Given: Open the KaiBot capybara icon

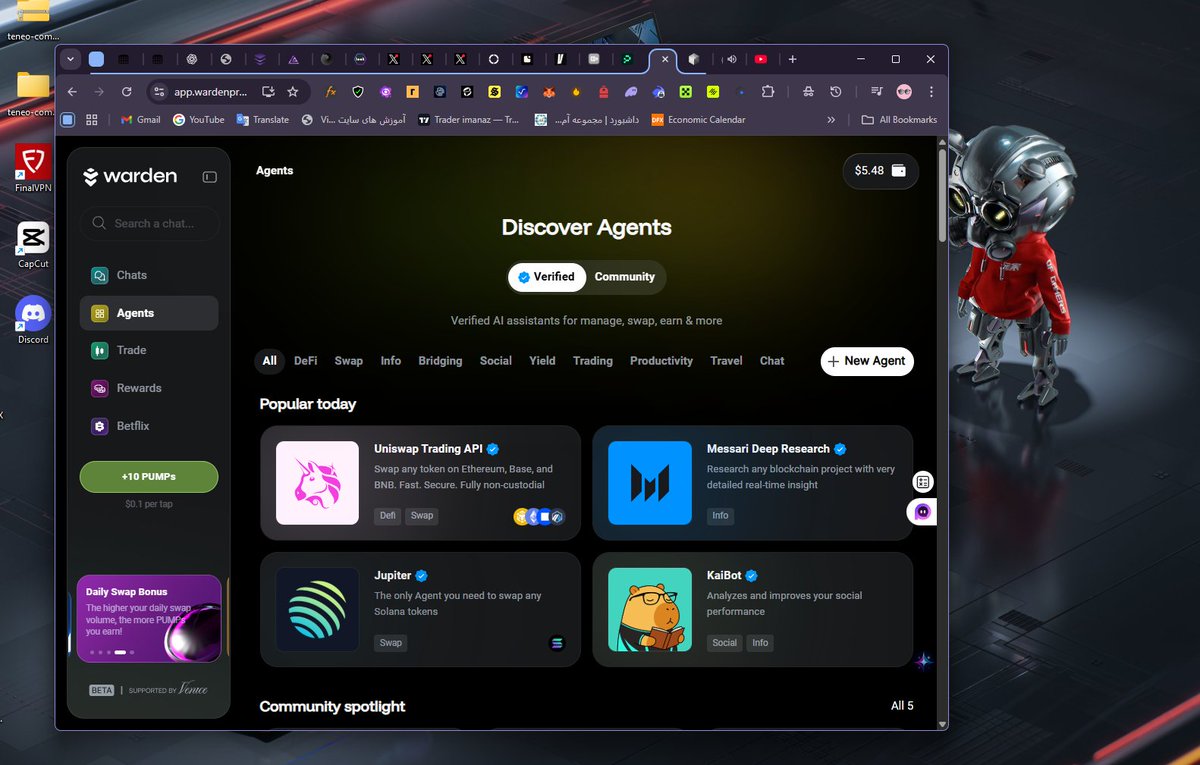Looking at the screenshot, I should [x=650, y=610].
